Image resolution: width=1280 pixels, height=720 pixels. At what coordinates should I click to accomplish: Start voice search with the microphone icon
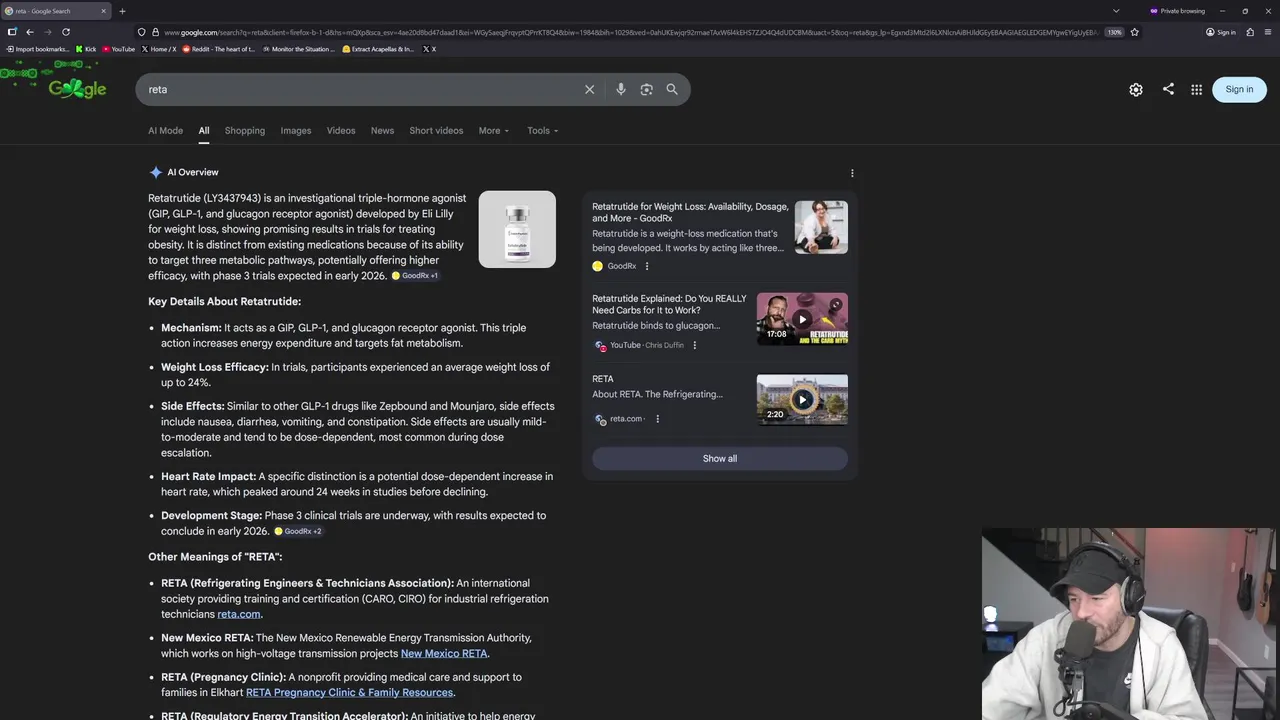(x=621, y=89)
